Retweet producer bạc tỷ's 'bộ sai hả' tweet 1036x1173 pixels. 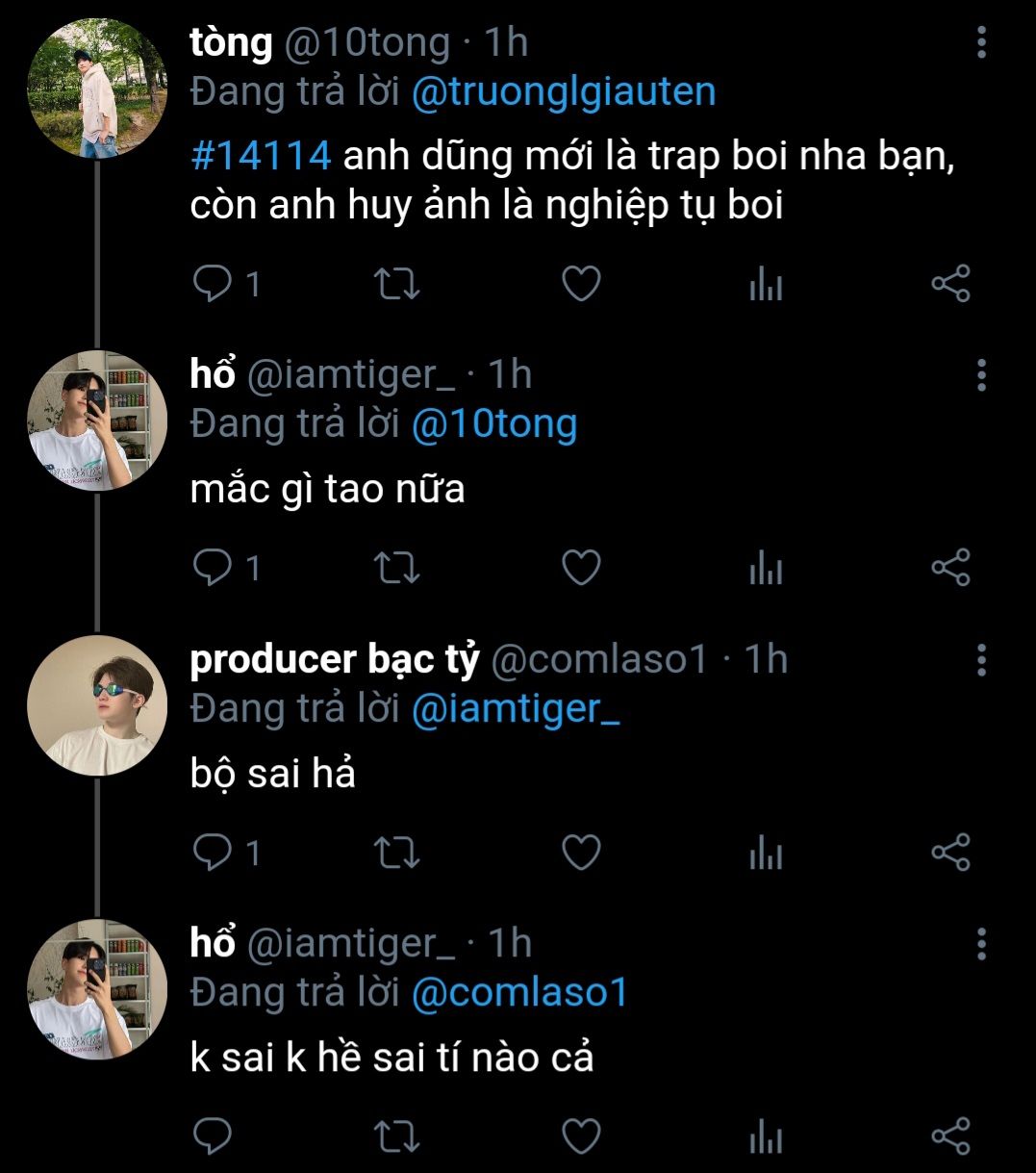point(396,853)
